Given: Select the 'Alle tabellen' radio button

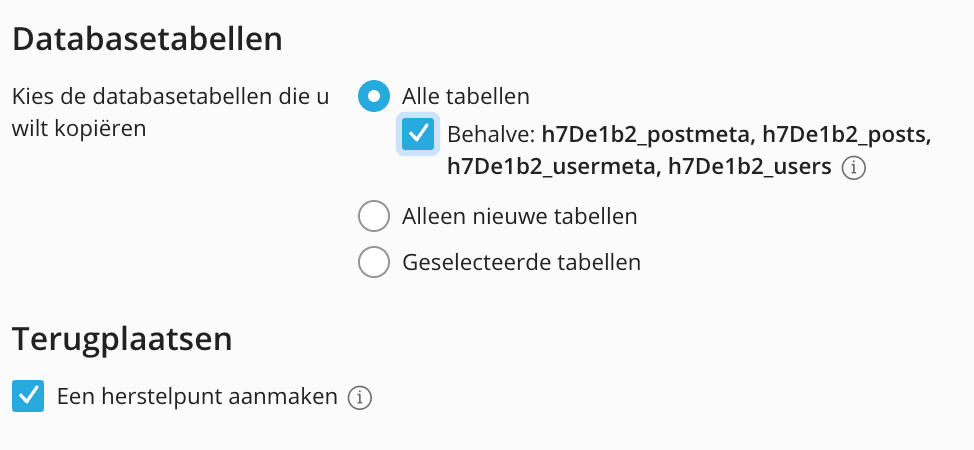Looking at the screenshot, I should coord(373,97).
